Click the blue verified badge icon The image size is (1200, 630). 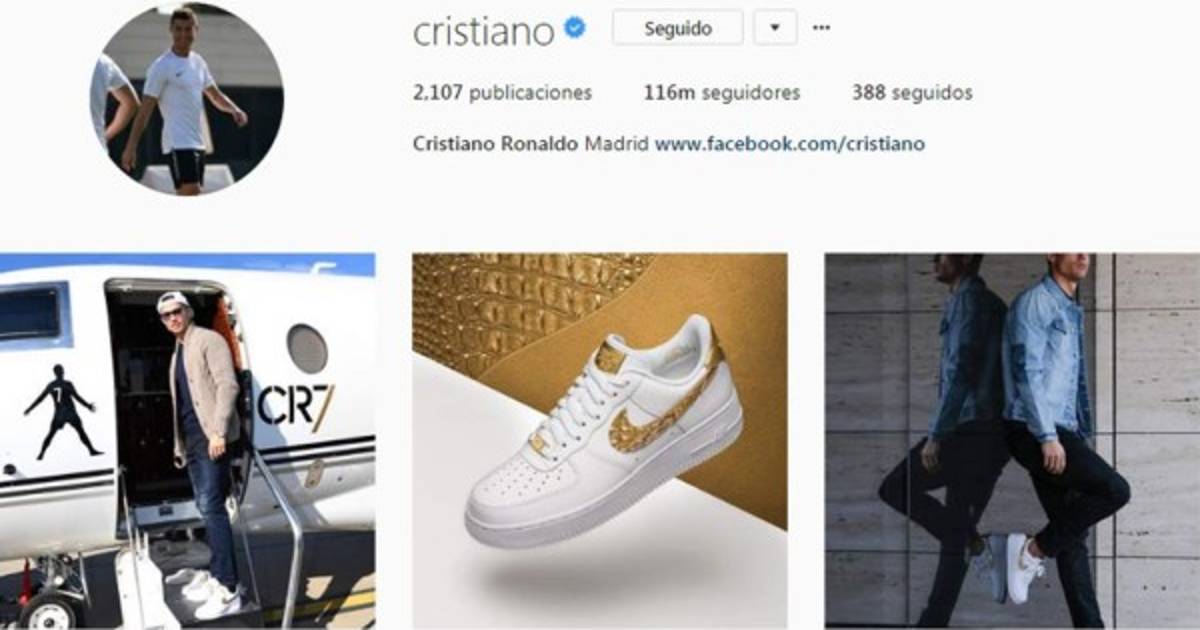tap(574, 28)
